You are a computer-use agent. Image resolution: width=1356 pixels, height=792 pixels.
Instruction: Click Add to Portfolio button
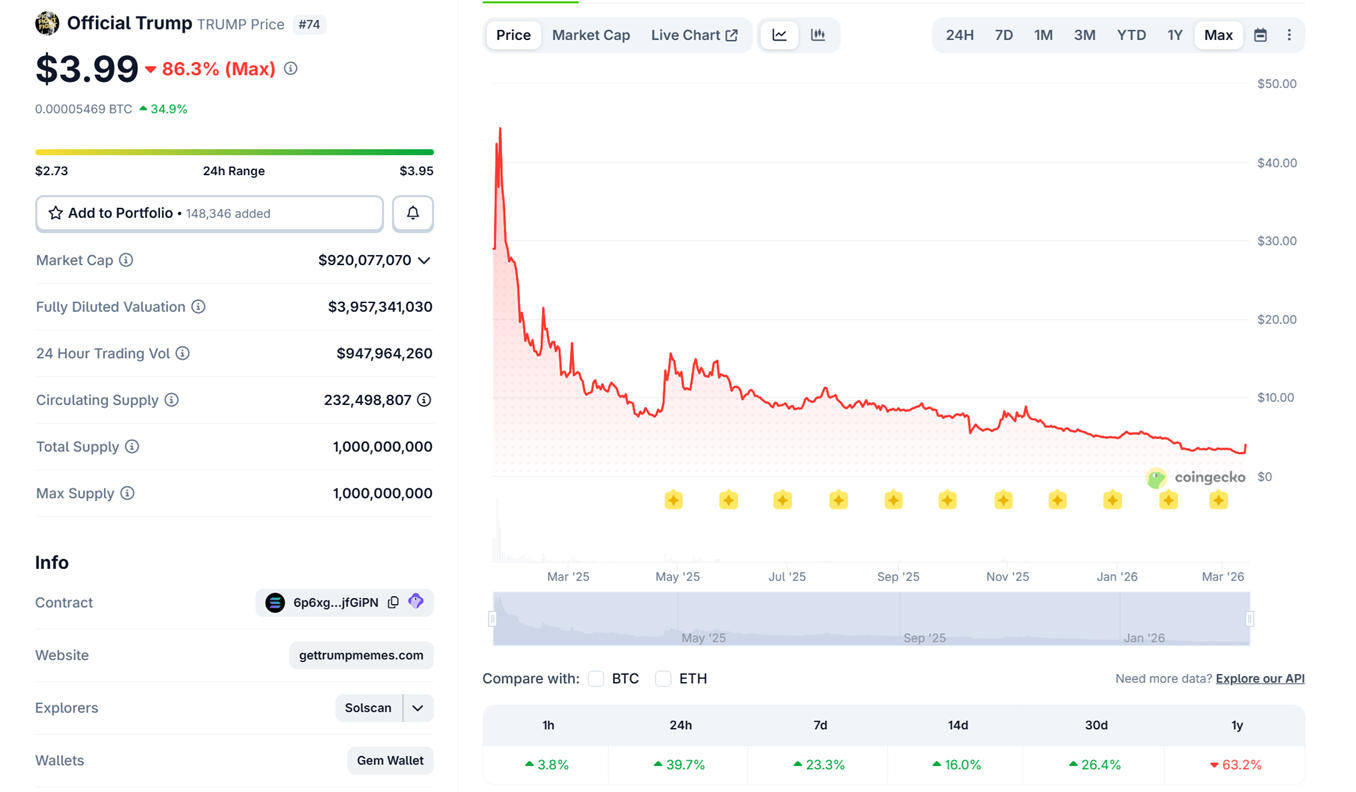pos(209,213)
